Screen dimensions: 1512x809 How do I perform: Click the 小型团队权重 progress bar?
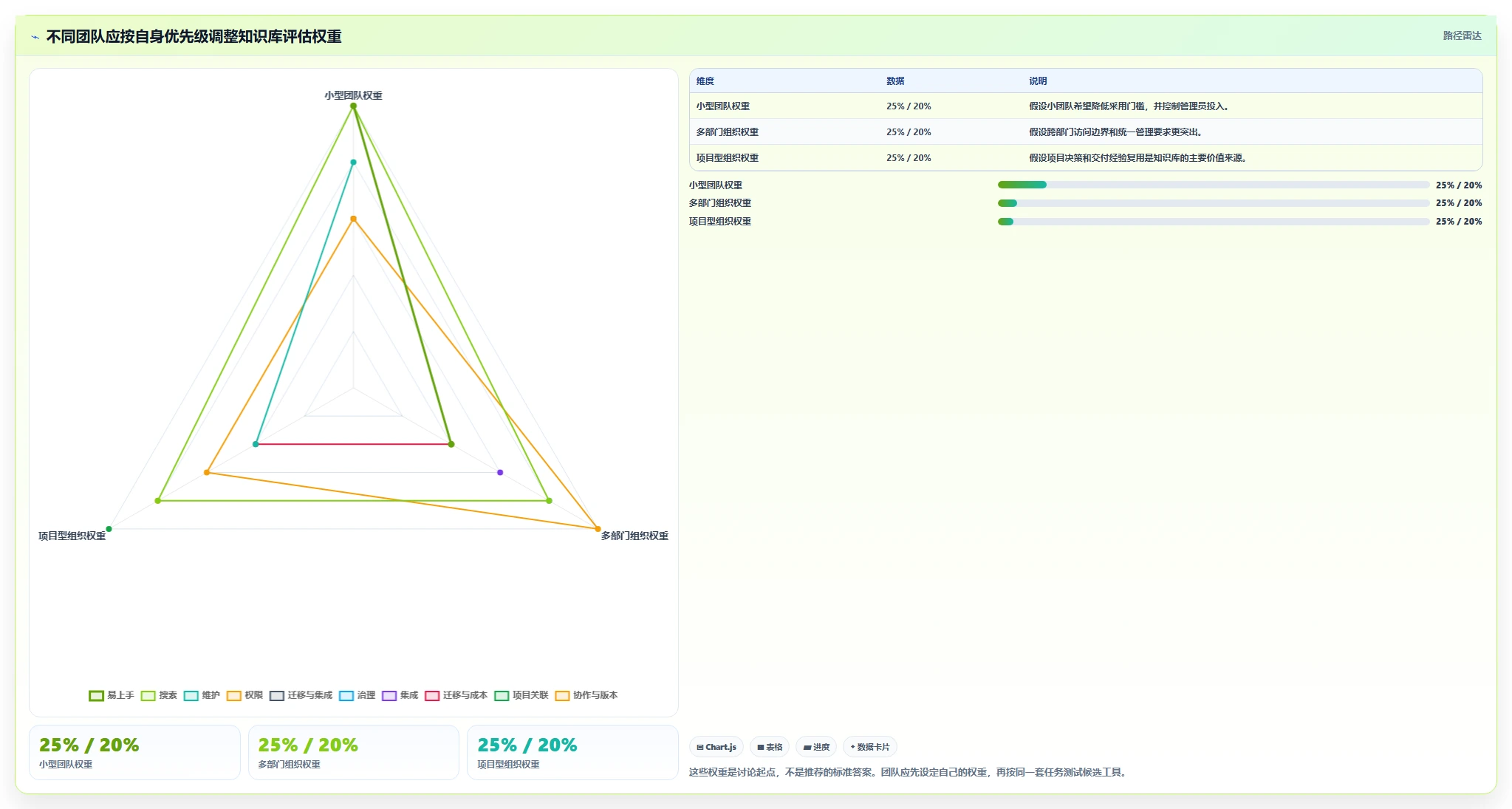[x=1214, y=185]
